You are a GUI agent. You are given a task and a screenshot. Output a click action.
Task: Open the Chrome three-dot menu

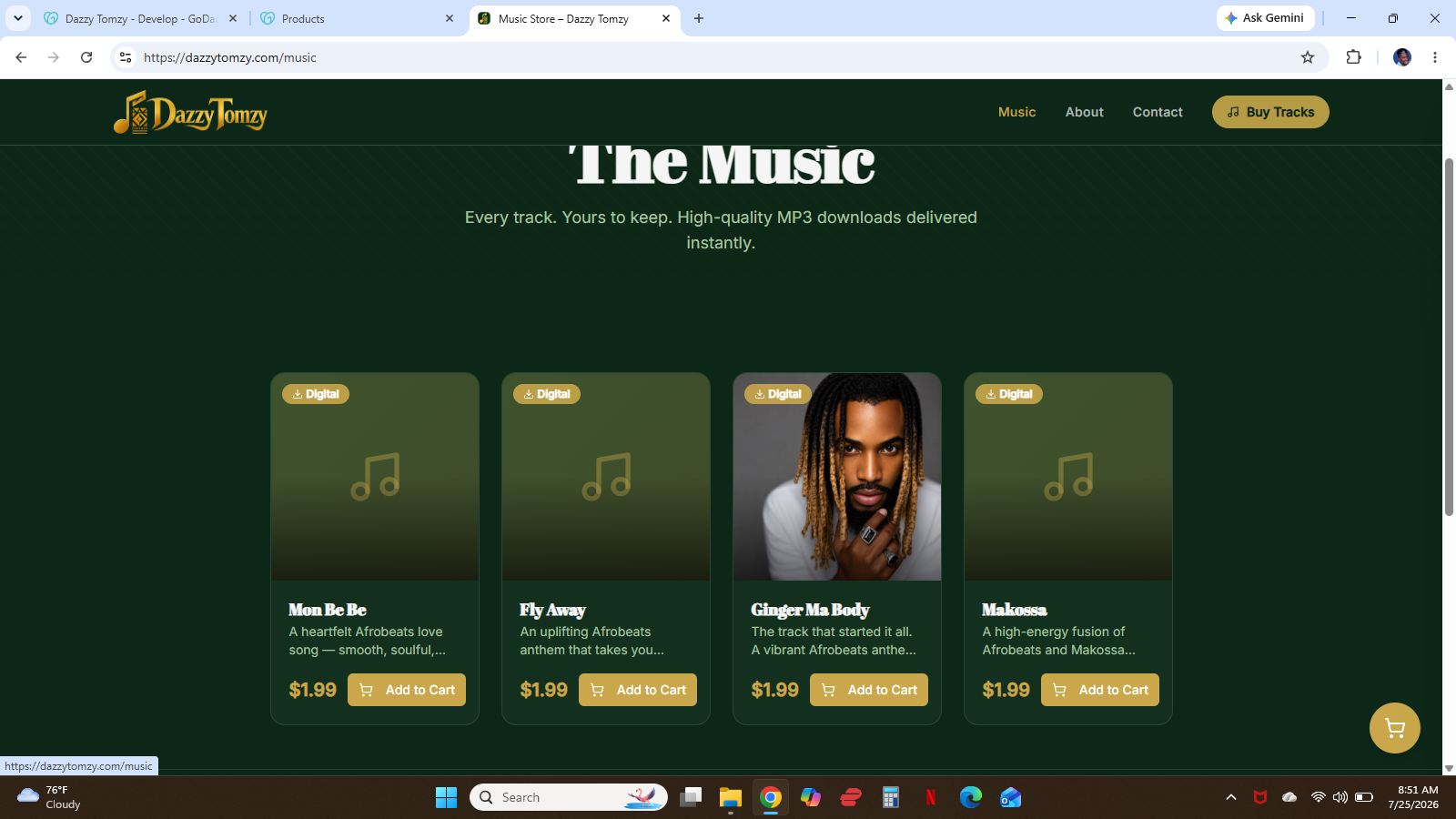tap(1435, 57)
